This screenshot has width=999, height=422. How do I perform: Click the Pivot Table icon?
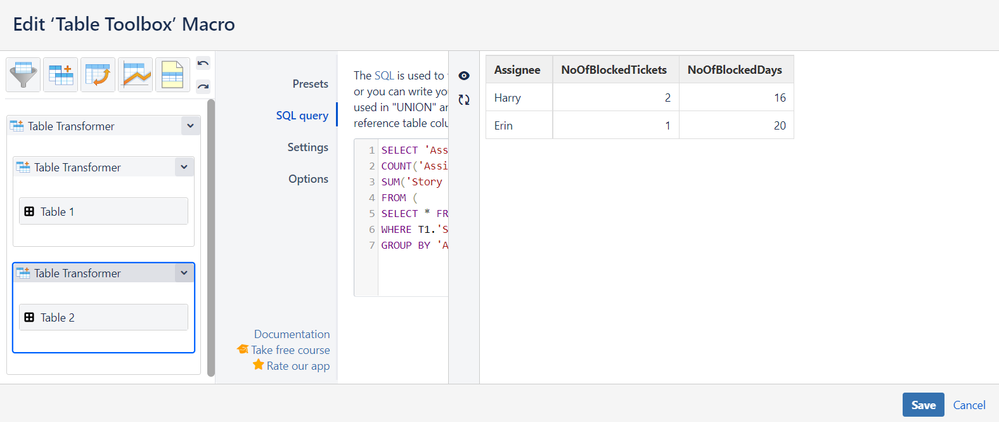[62, 74]
